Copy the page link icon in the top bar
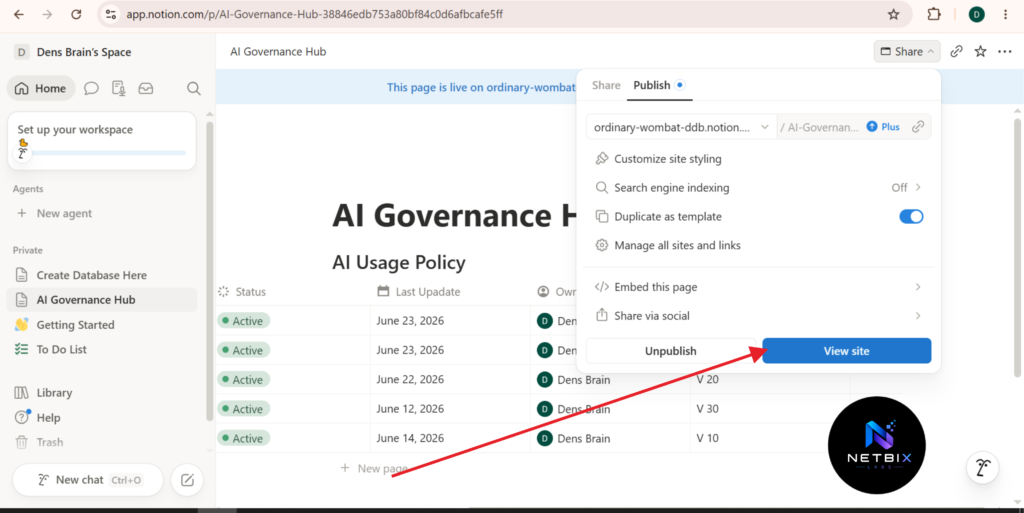The width and height of the screenshot is (1024, 513). point(956,52)
